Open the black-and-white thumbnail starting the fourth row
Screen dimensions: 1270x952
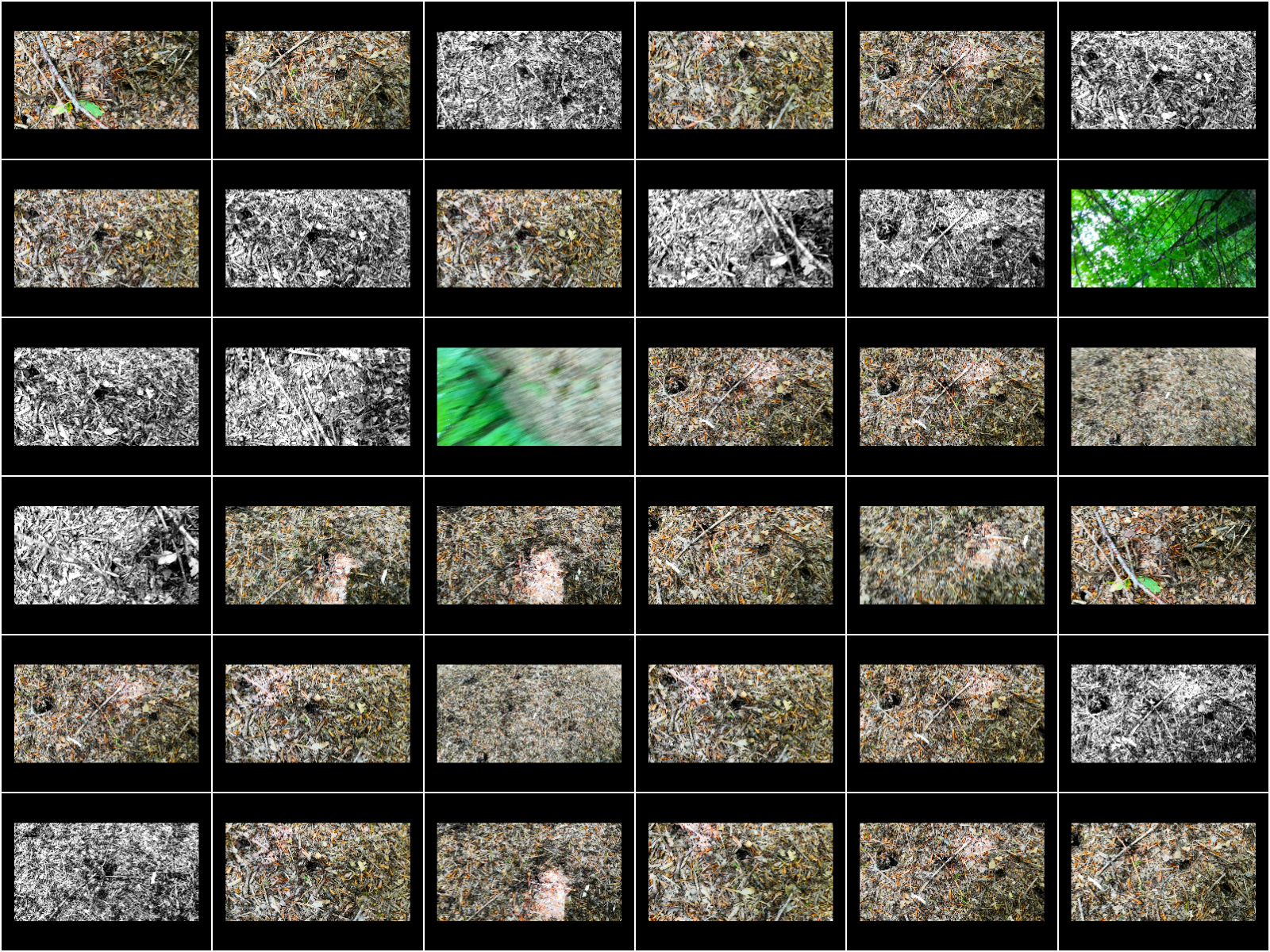point(106,555)
